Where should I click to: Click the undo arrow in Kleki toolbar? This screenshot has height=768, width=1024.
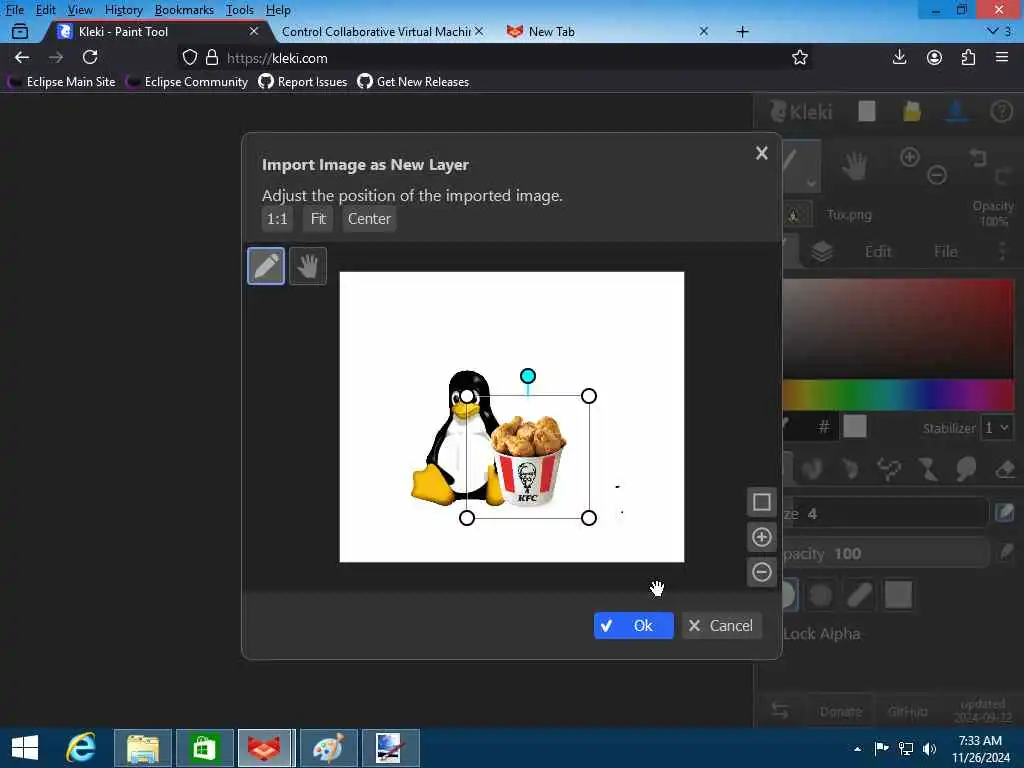978,157
